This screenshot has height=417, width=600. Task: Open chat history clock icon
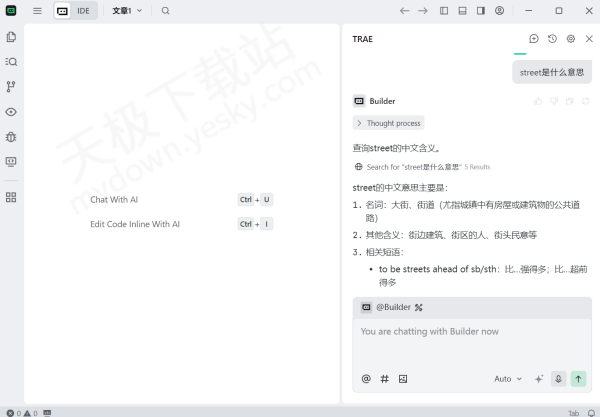[x=552, y=39]
